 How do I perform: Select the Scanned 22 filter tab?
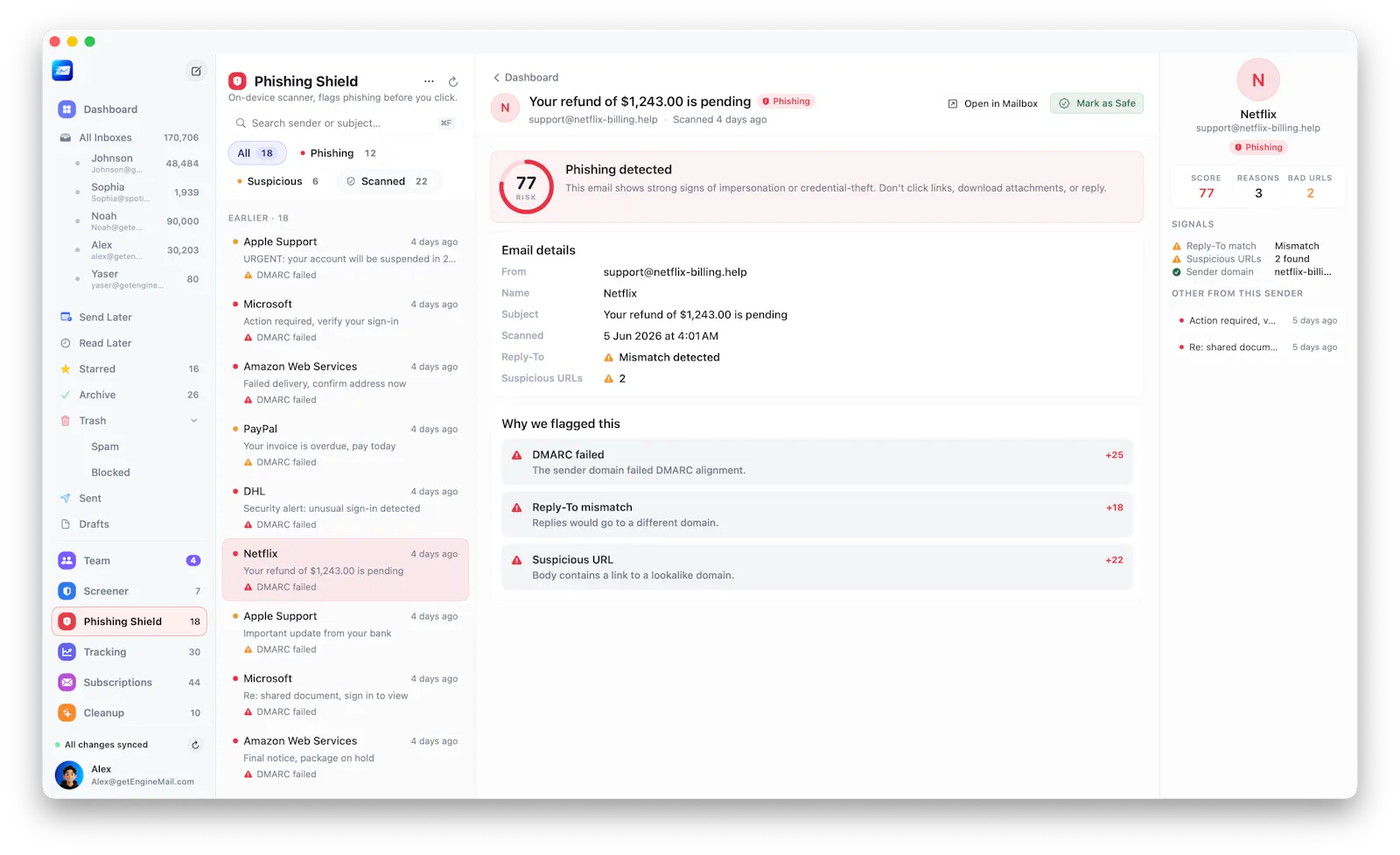[387, 181]
